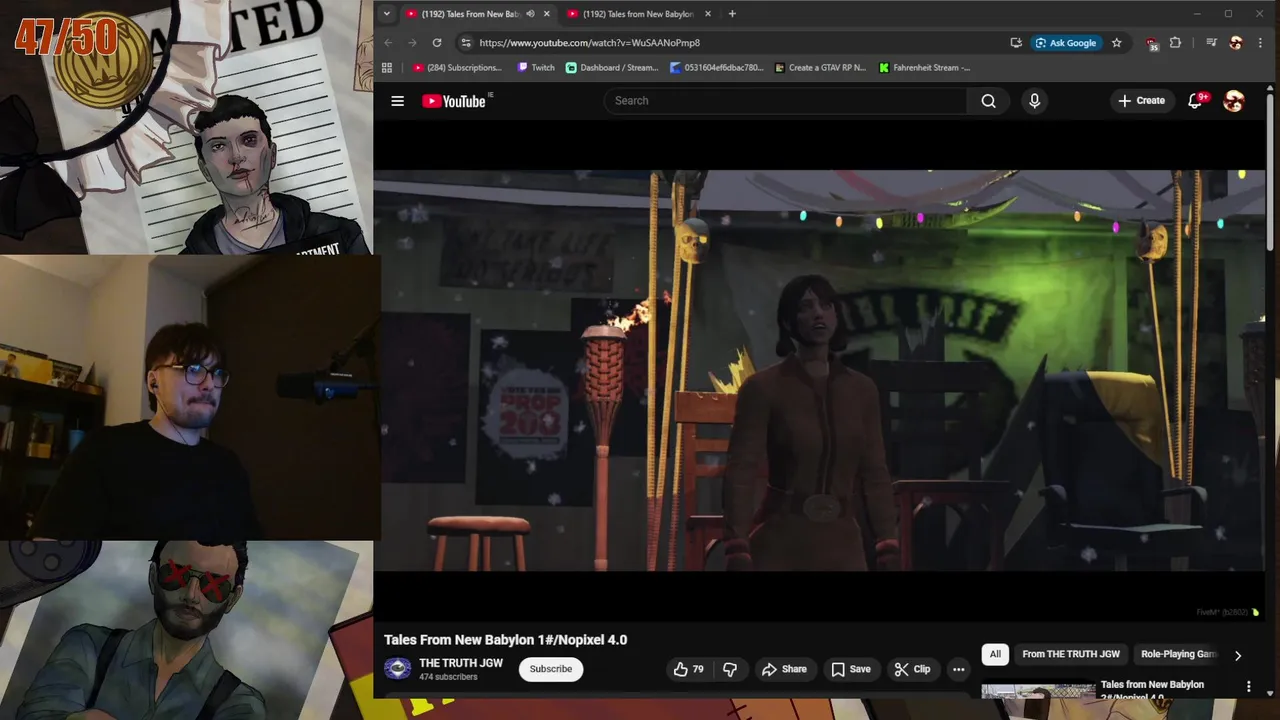The width and height of the screenshot is (1280, 720).
Task: Switch to second Tales from New Babylon tab
Action: pos(638,14)
